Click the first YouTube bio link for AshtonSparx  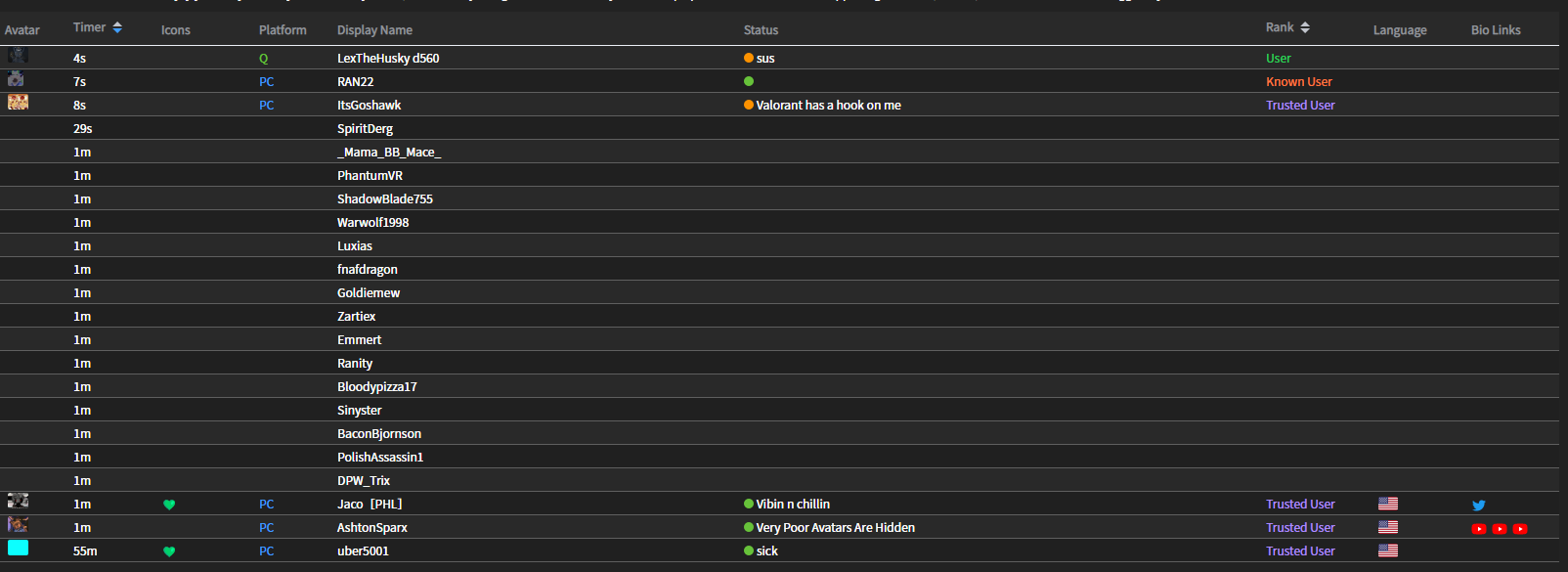(x=1479, y=528)
